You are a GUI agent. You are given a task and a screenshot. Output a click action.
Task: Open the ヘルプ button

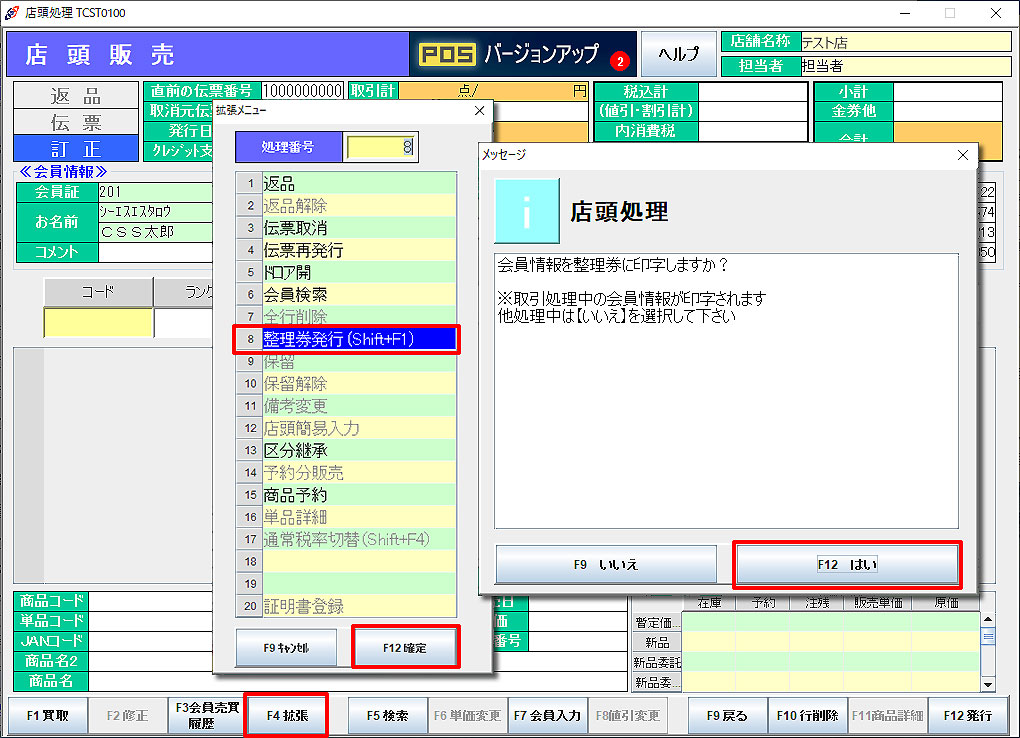[678, 54]
